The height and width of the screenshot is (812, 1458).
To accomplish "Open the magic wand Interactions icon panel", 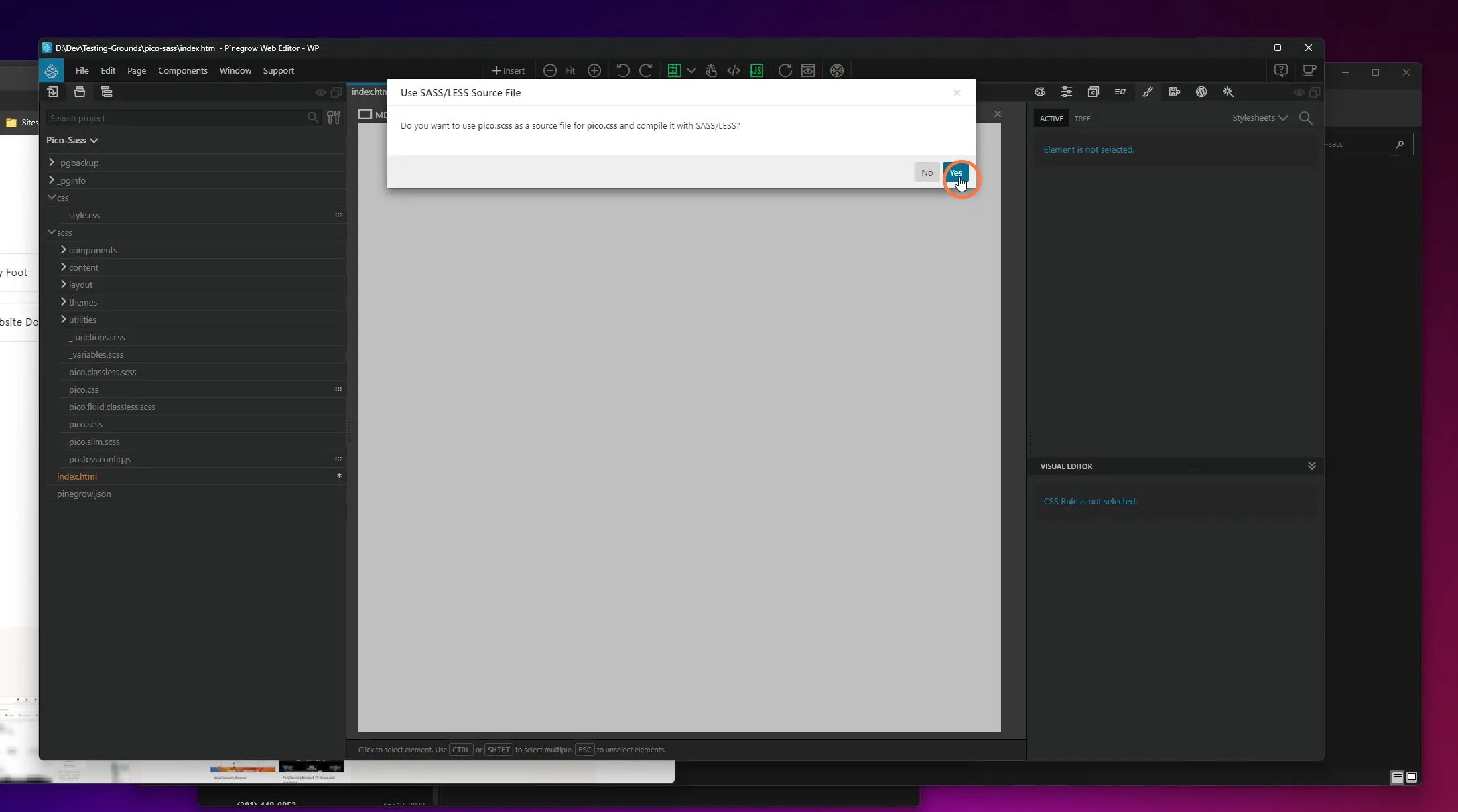I will (1228, 92).
